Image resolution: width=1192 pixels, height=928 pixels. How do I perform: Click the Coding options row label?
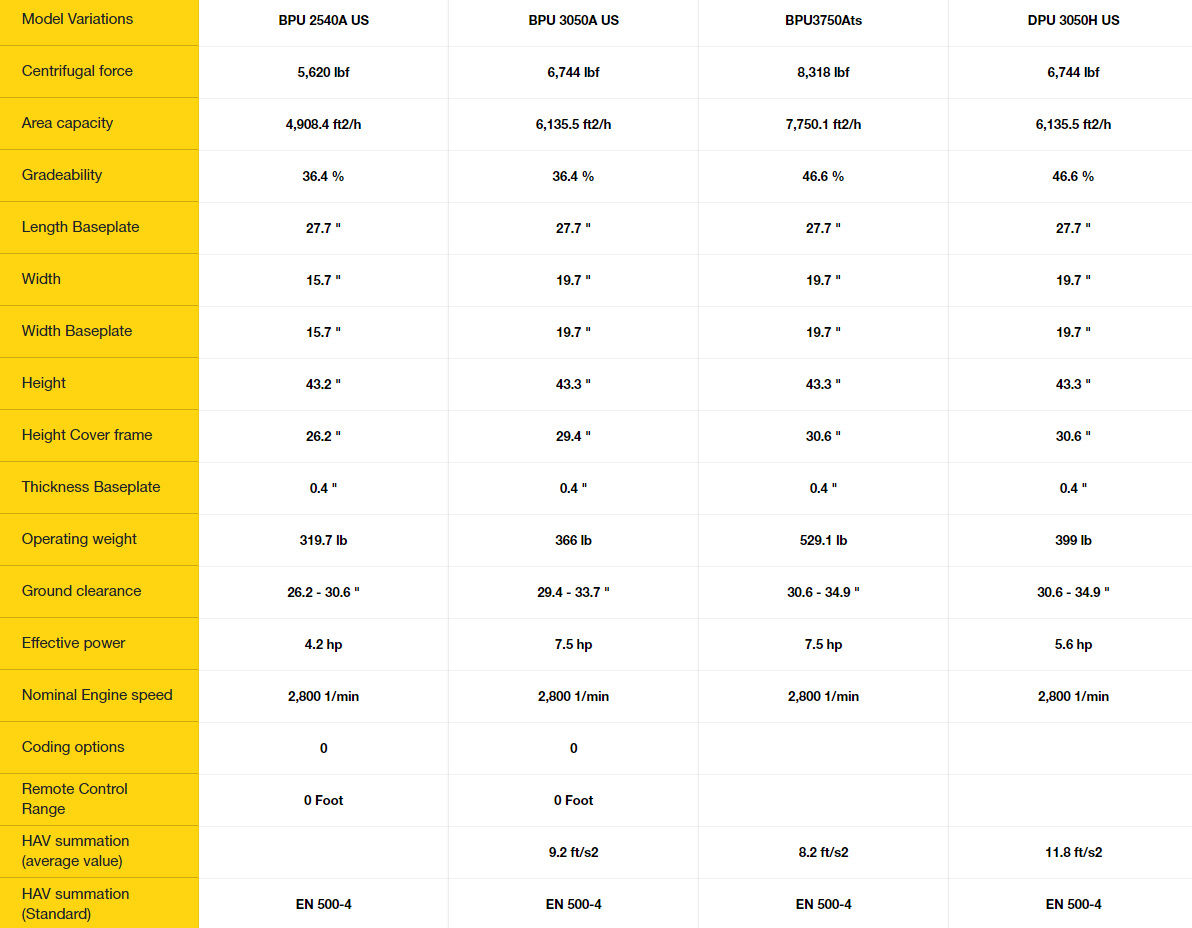coord(73,747)
